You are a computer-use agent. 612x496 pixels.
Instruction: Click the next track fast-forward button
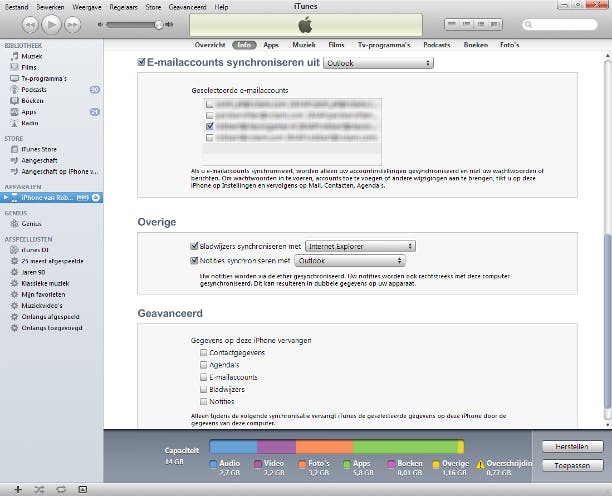tap(72, 25)
